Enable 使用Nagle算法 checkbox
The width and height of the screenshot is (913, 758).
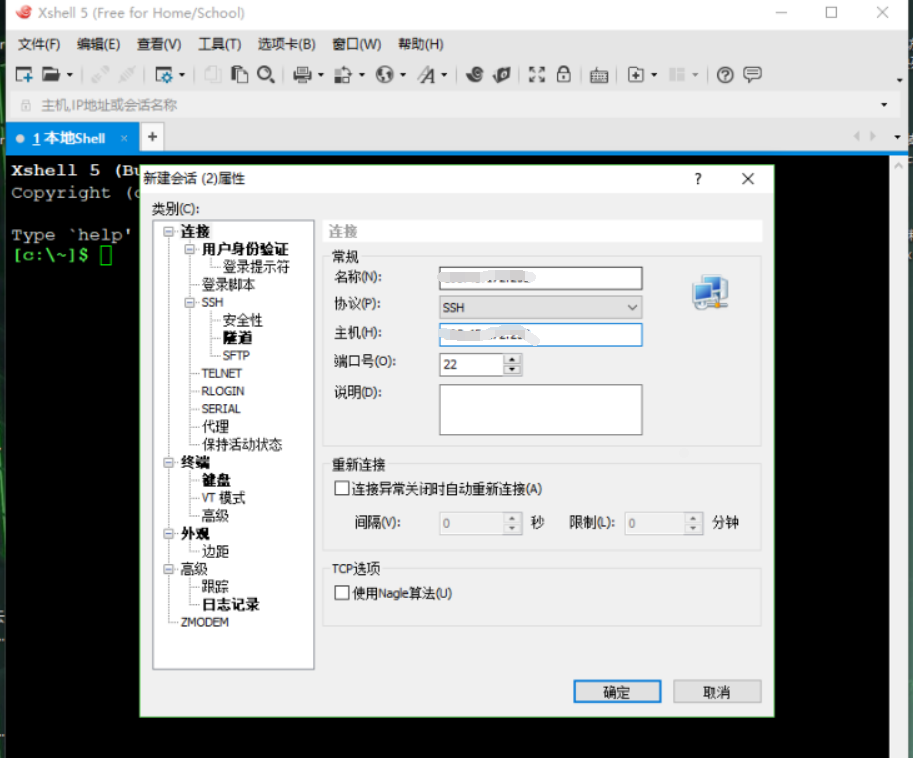[342, 593]
